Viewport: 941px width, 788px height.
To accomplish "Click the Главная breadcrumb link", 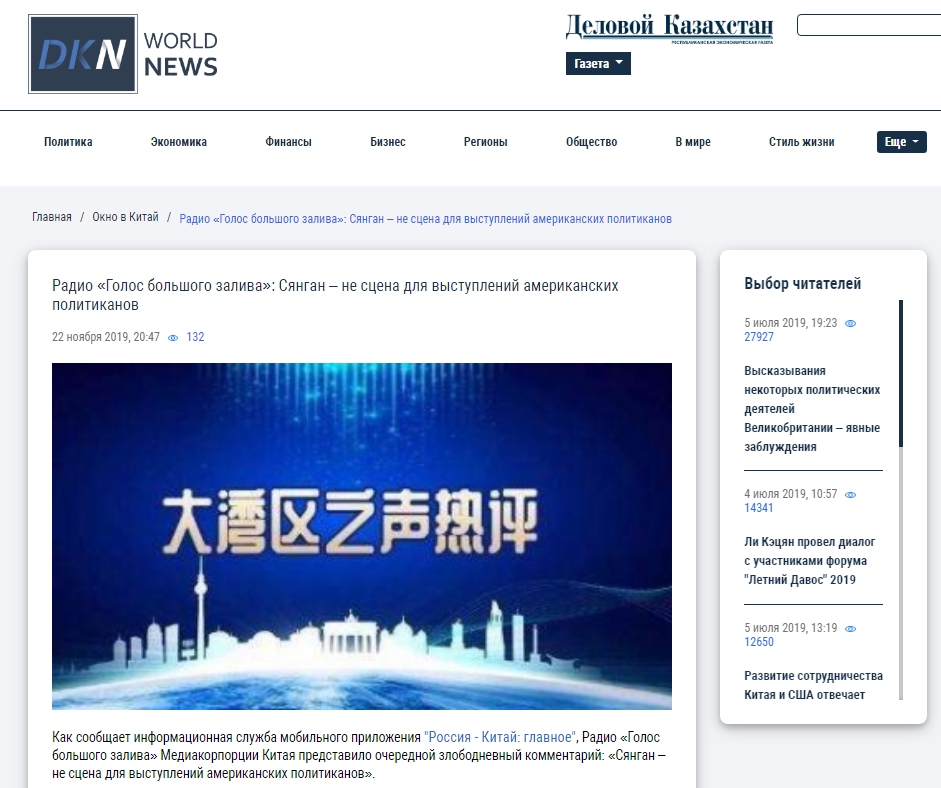I will 52,218.
